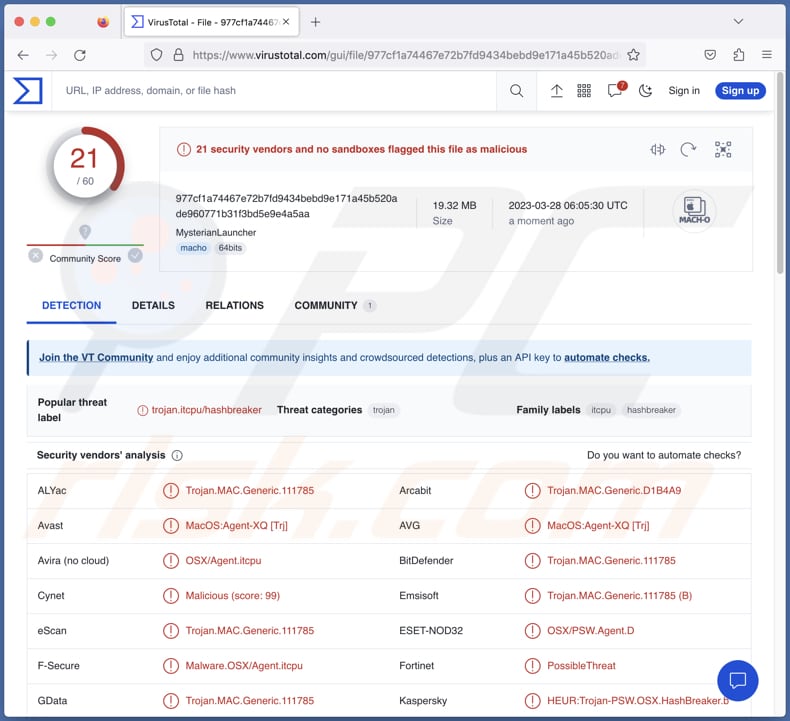Image resolution: width=790 pixels, height=721 pixels.
Task: Open the relations graph icon
Action: click(x=723, y=149)
